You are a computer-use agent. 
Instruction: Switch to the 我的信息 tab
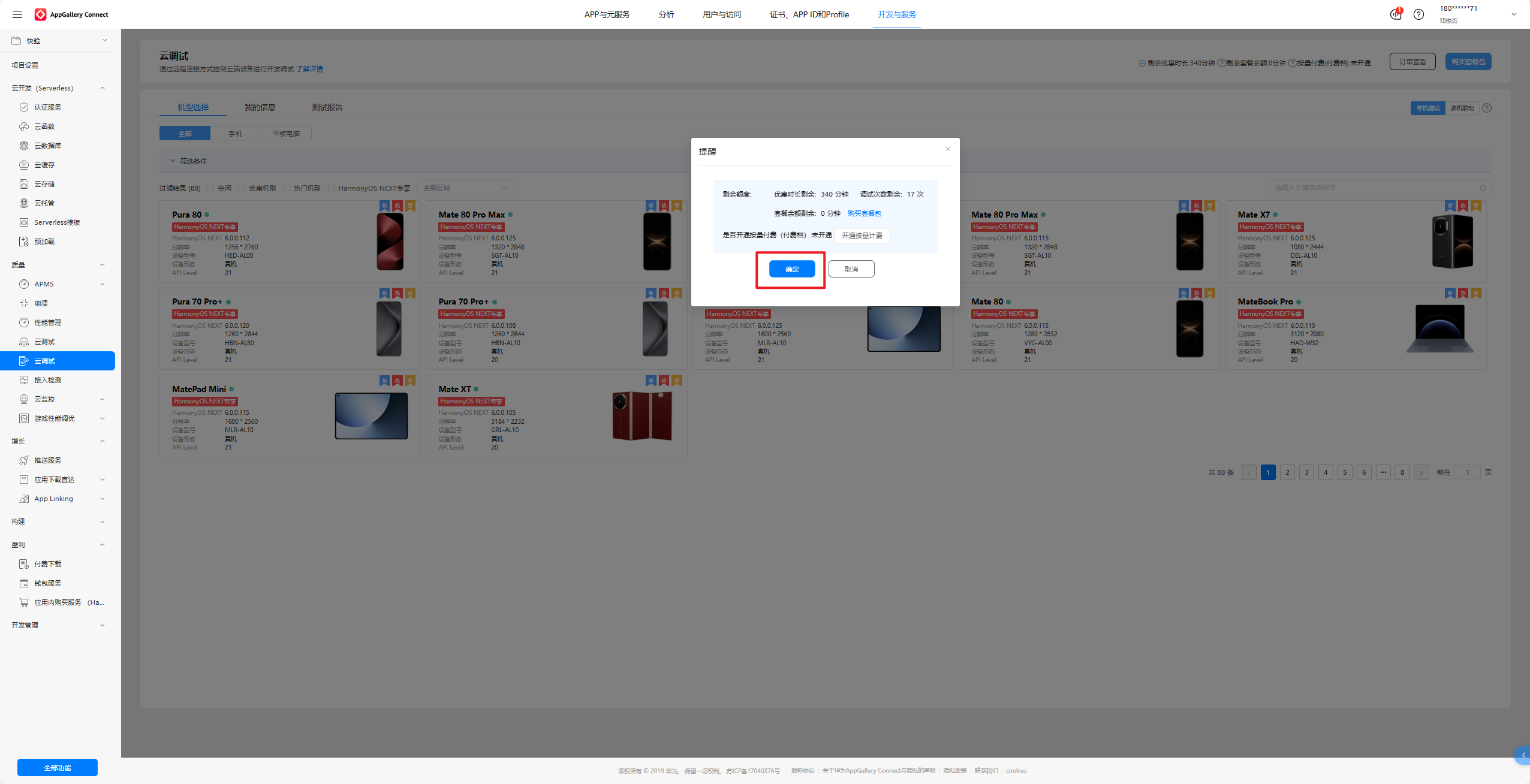pyautogui.click(x=260, y=107)
